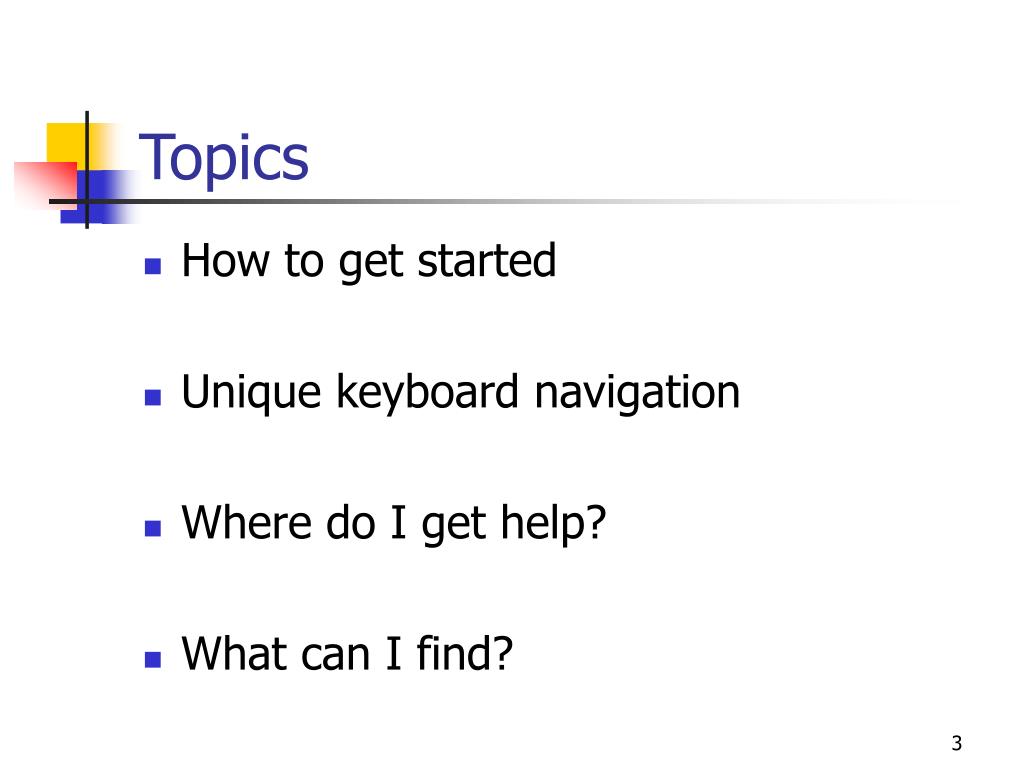Click the yellow square in the title decoration
This screenshot has width=1024, height=768.
tap(67, 143)
